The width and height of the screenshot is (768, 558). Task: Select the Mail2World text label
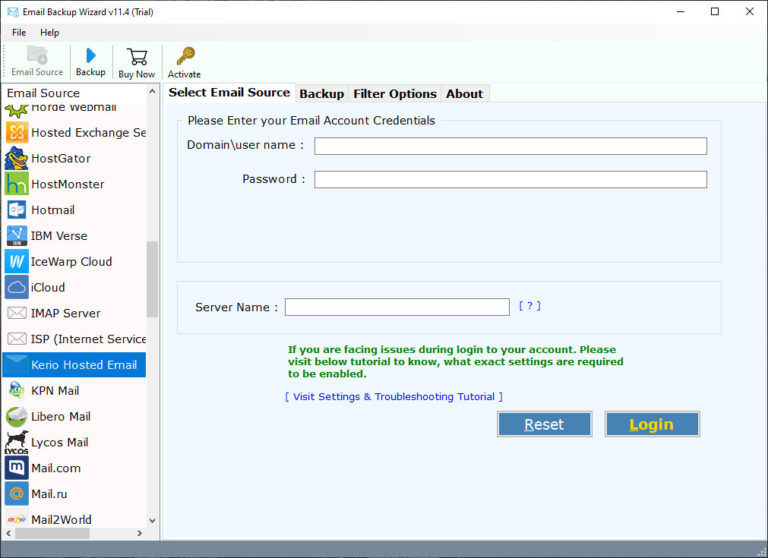(61, 519)
